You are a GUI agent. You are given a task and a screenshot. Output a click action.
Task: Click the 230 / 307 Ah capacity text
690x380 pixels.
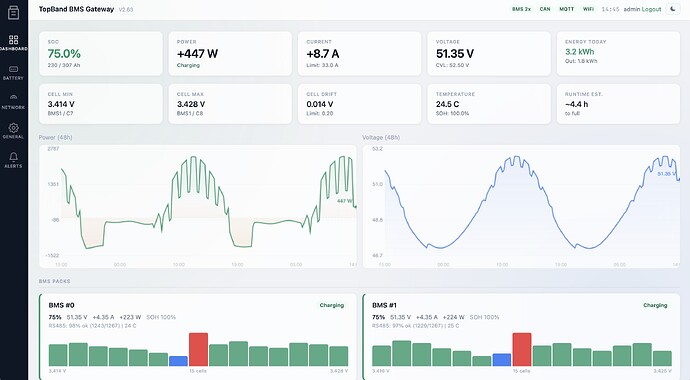click(64, 65)
